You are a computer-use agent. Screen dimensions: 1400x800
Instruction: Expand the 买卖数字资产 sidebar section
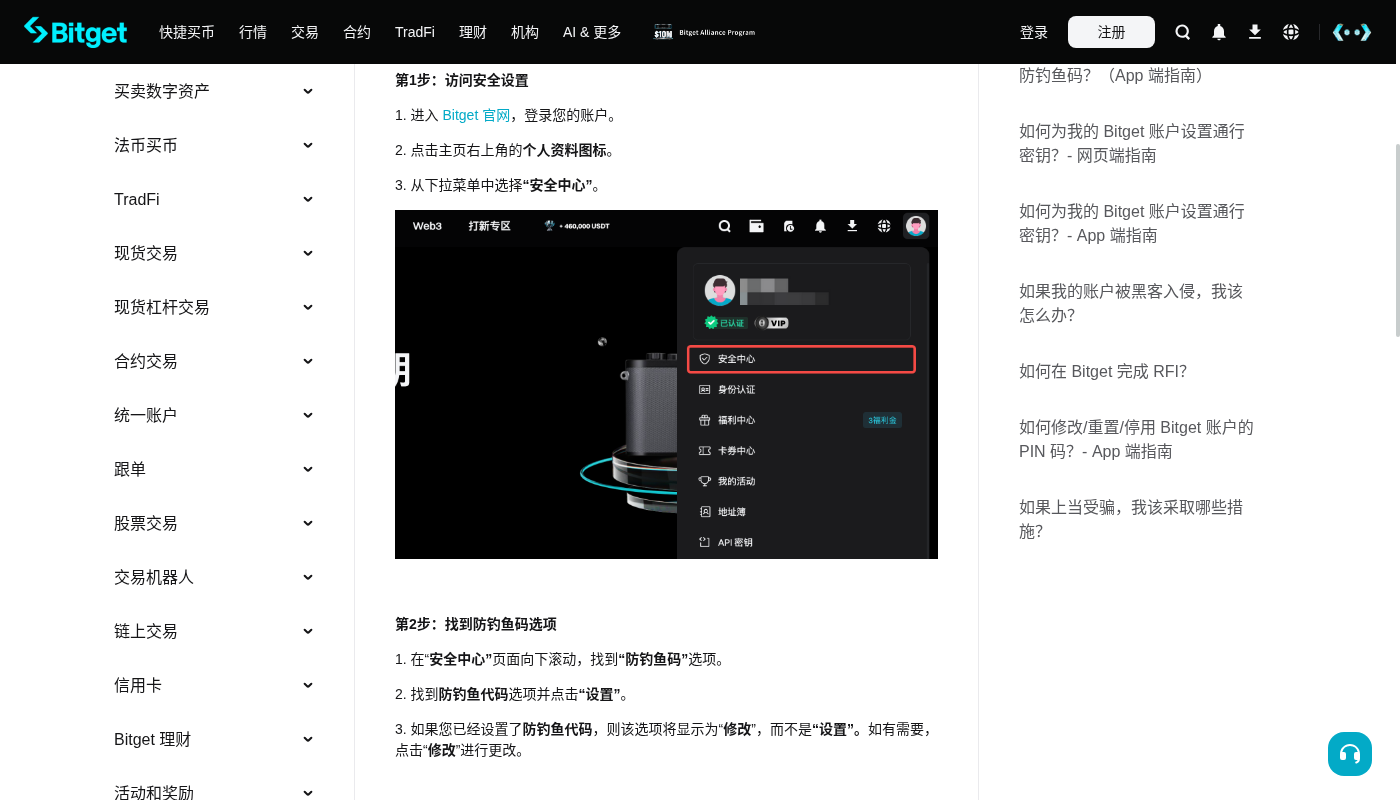coord(214,91)
